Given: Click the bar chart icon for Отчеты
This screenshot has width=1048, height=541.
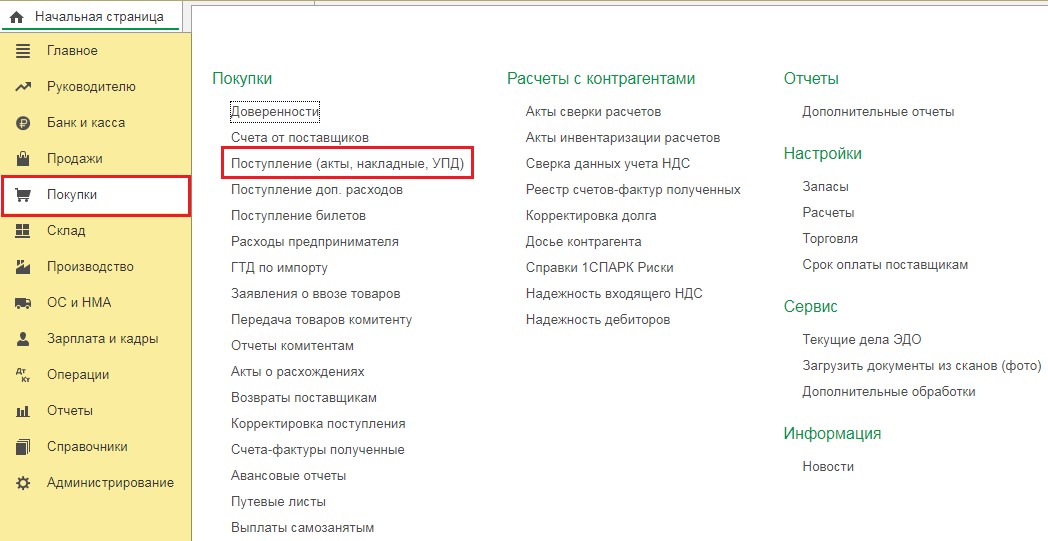Looking at the screenshot, I should coord(23,411).
